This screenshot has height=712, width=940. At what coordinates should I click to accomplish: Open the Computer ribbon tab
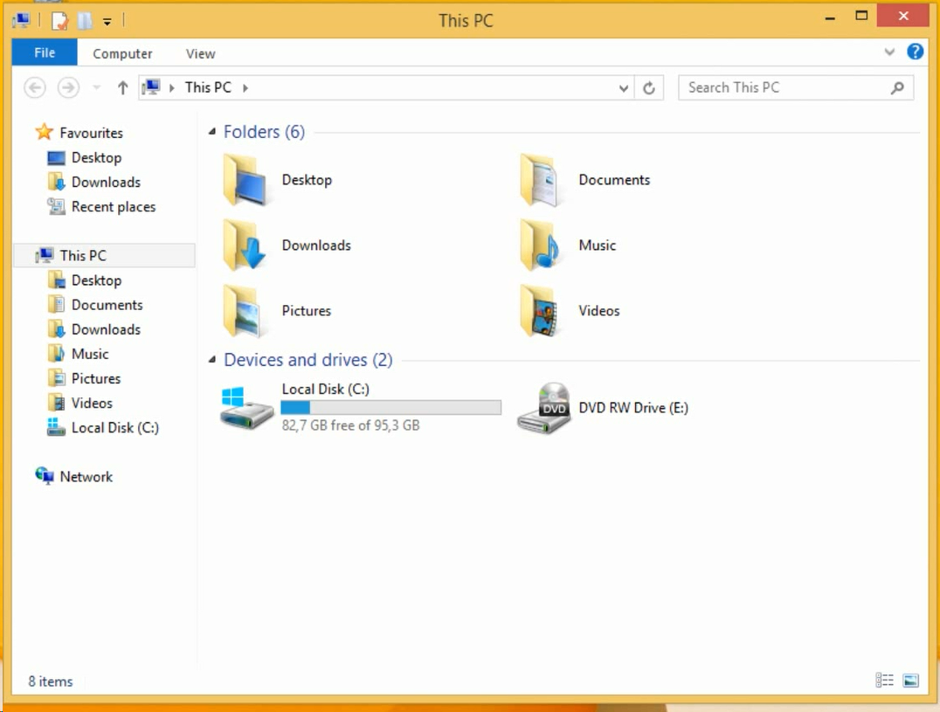pos(122,54)
